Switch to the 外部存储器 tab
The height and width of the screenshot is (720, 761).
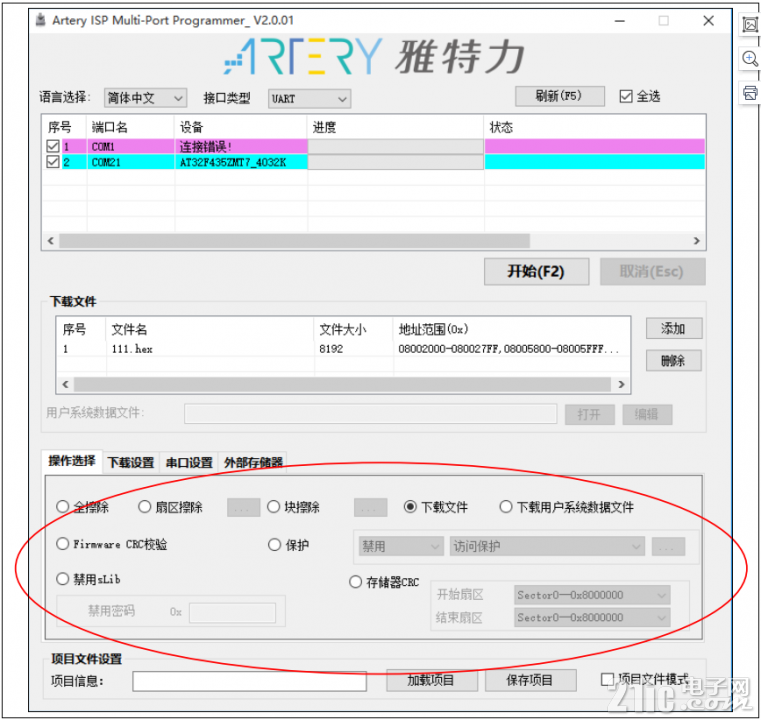coord(253,462)
